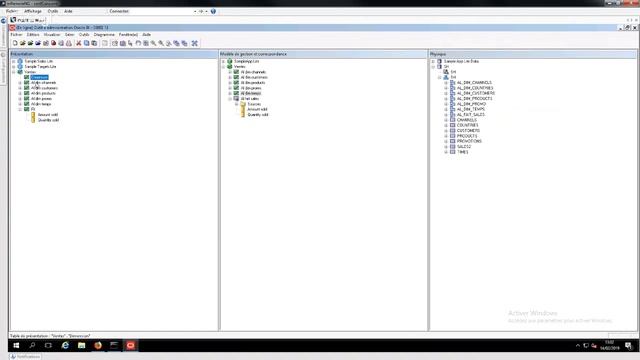Open the Administration Tool Fichier menu
640x360 pixels.
pos(16,35)
